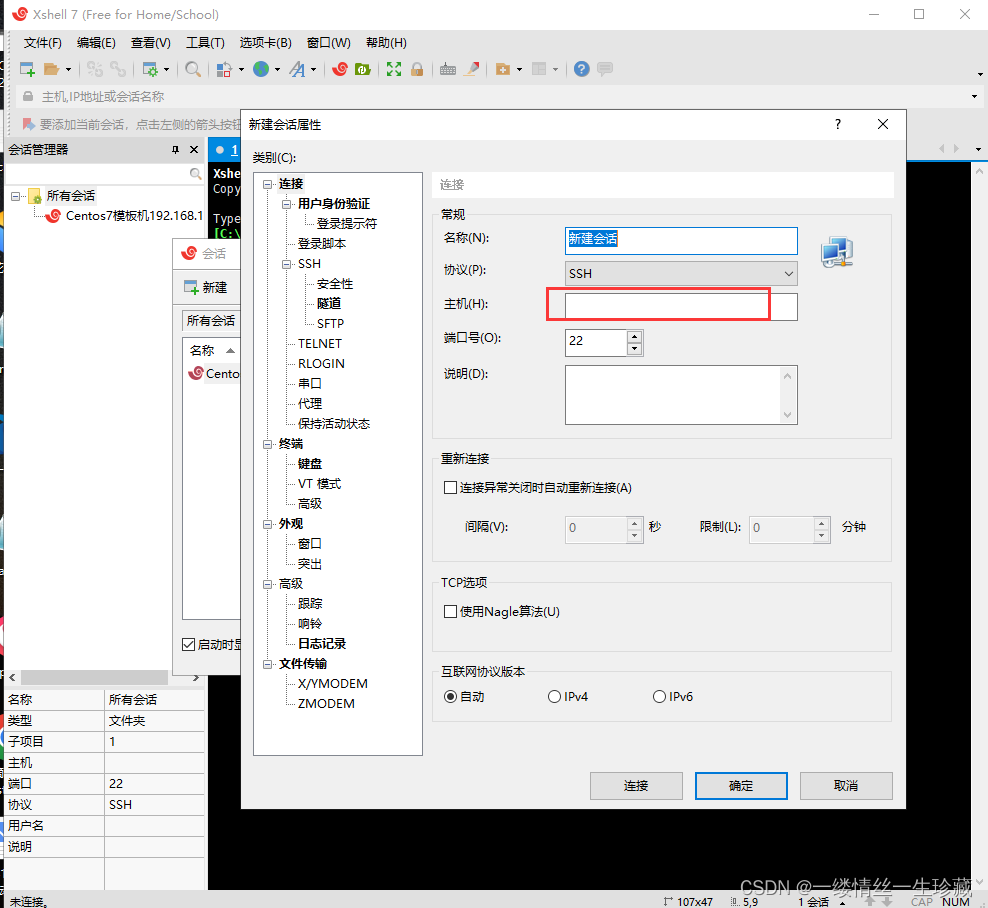Select the IPv6 radio button

(x=659, y=696)
